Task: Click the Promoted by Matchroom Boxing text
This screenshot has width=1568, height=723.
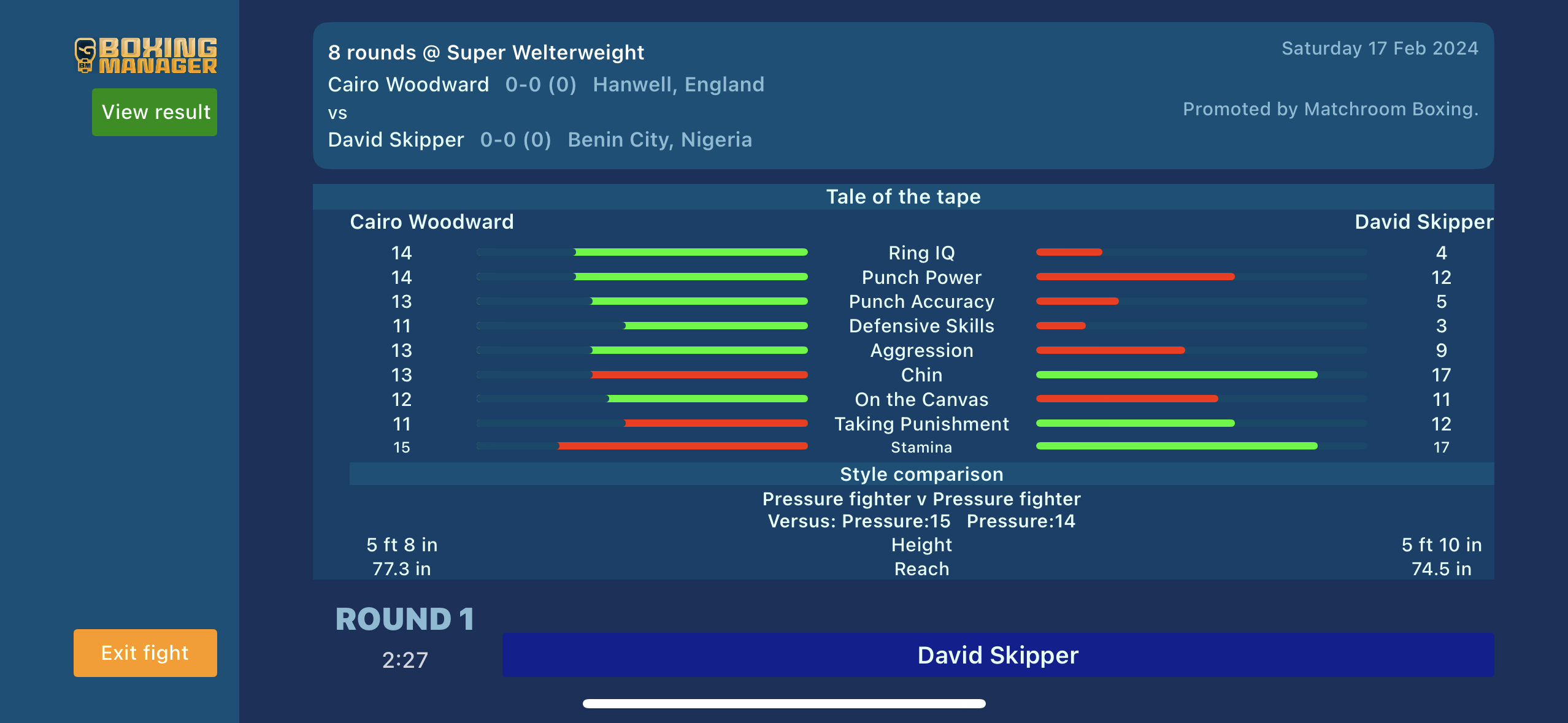Action: (1330, 109)
